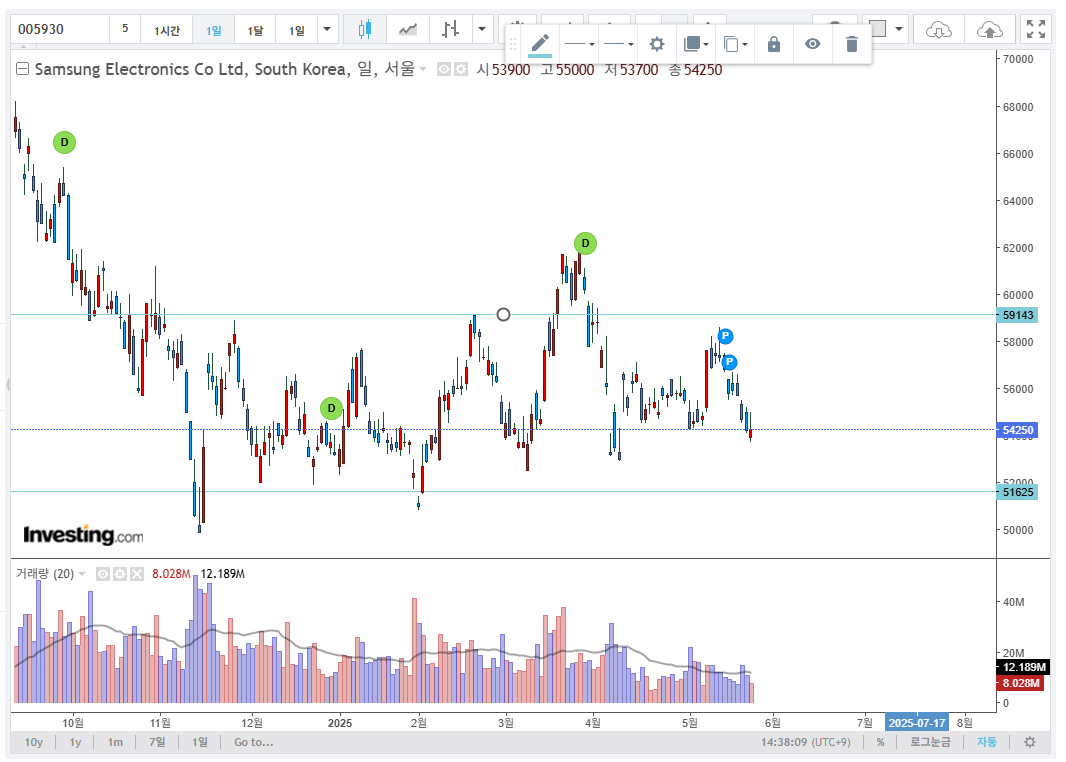Image resolution: width=1066 pixels, height=762 pixels.
Task: Open dropdown arrow next to the color square
Action: point(899,29)
